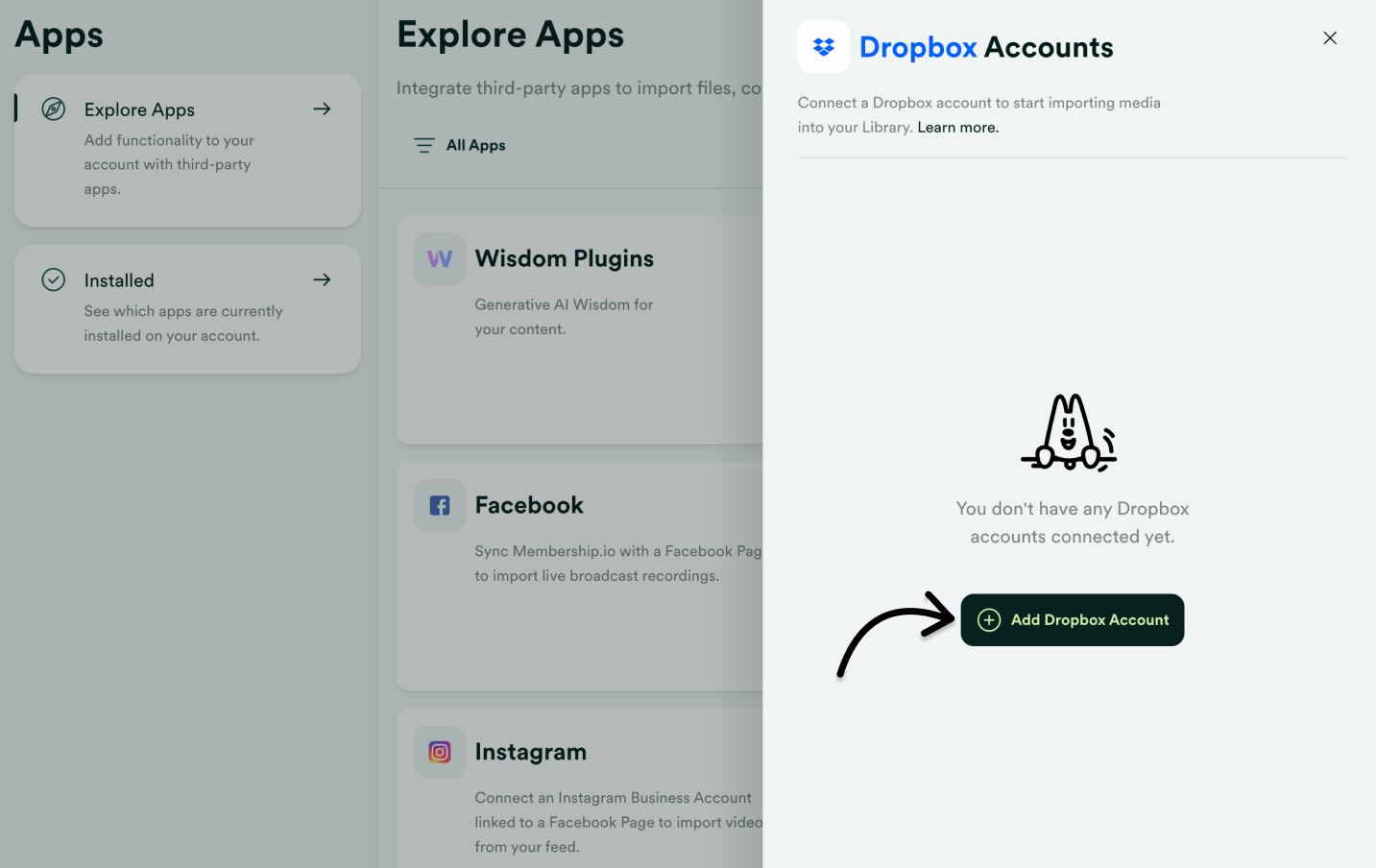Click the compass icon beside Explore Apps
This screenshot has width=1376, height=868.
click(53, 108)
